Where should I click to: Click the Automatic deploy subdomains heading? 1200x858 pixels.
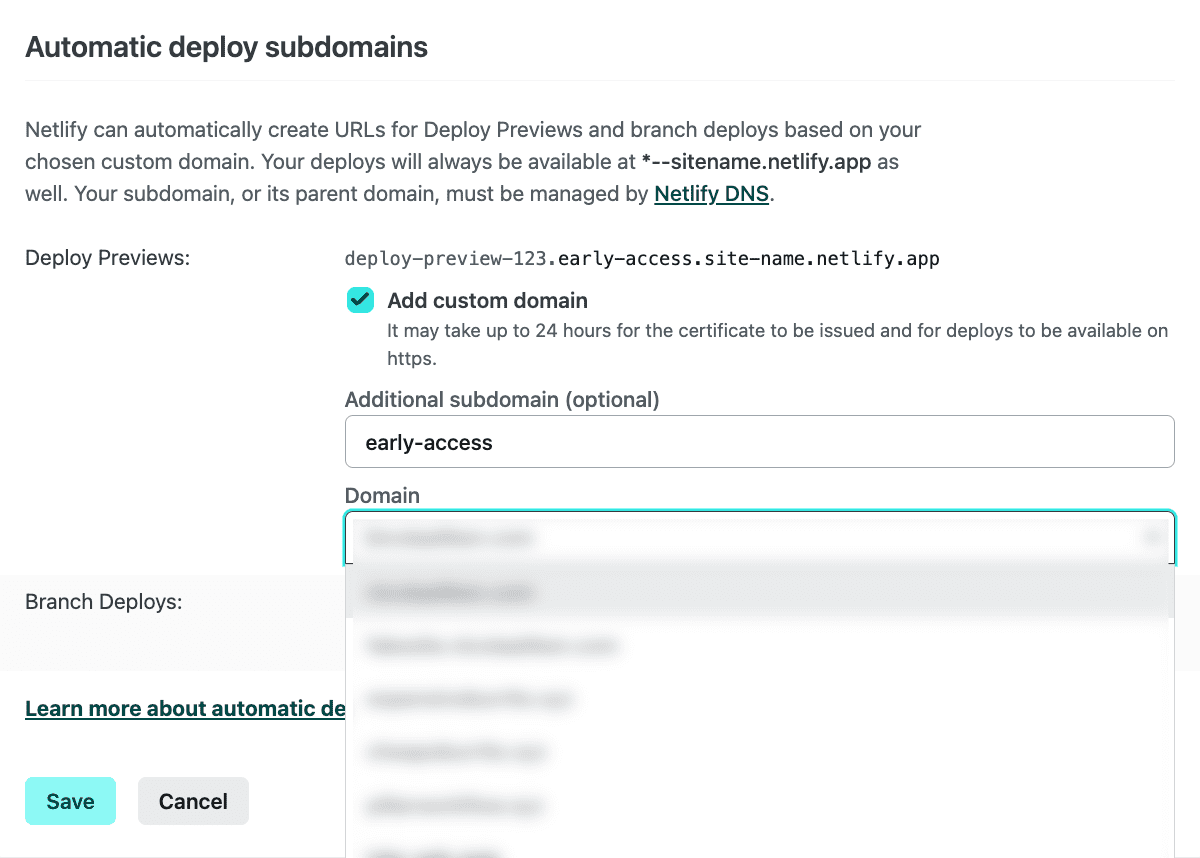[x=226, y=47]
